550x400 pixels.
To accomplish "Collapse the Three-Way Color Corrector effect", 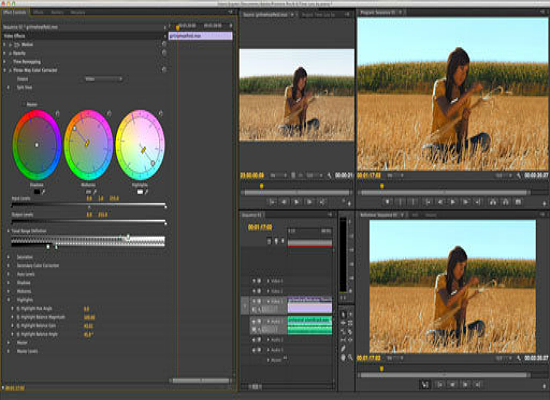I will 5,70.
